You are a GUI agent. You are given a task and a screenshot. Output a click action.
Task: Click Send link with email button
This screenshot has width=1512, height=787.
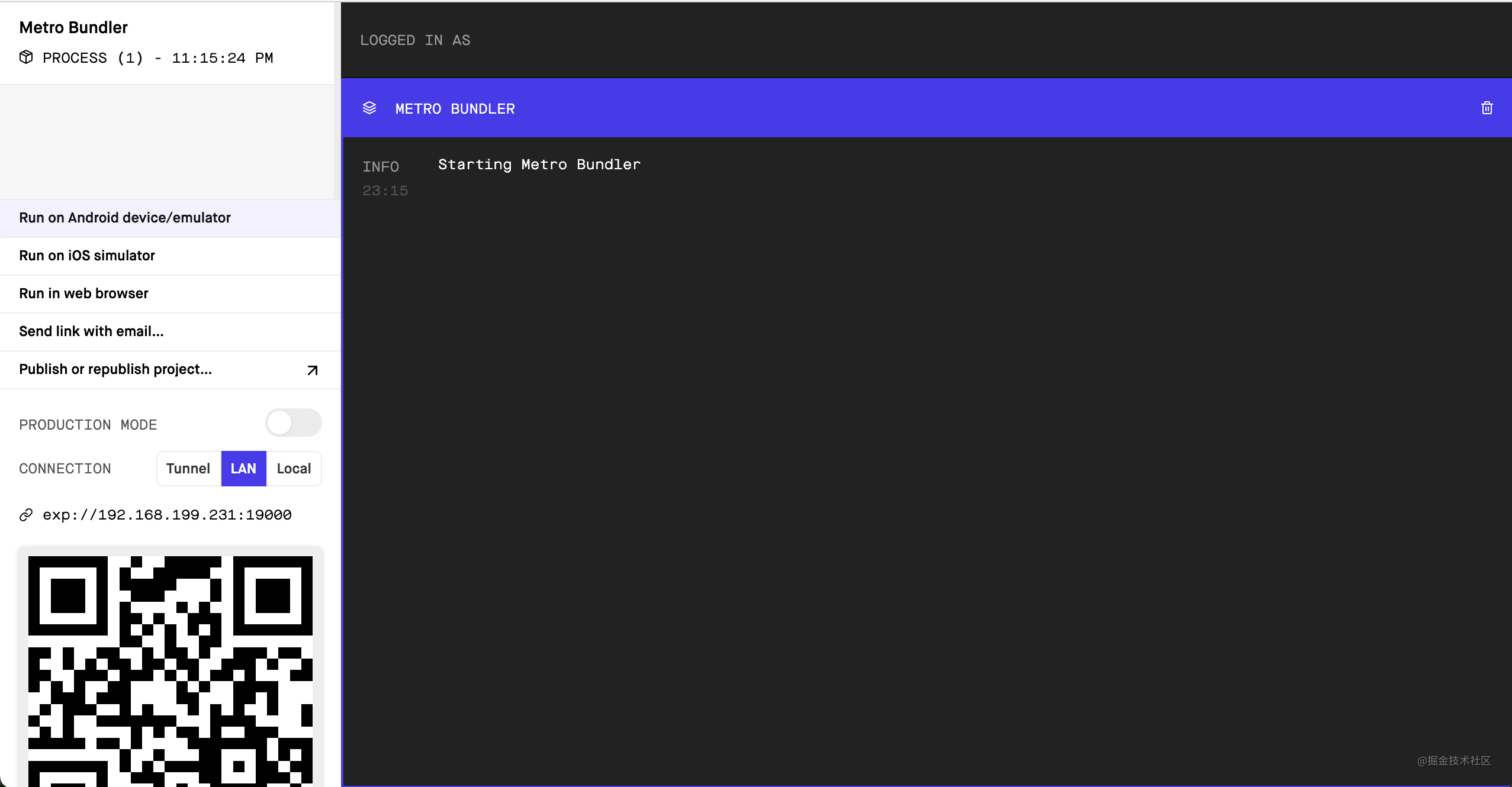(x=92, y=331)
